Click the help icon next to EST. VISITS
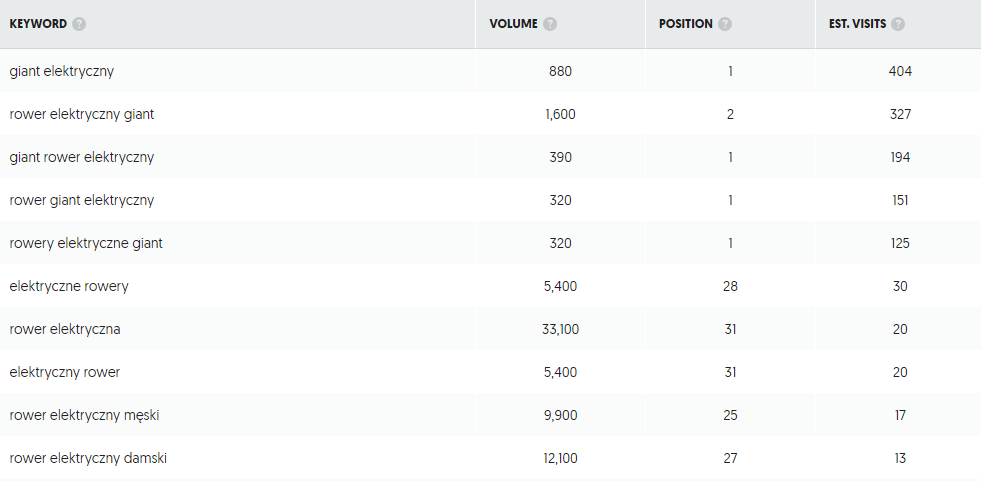 coord(898,24)
